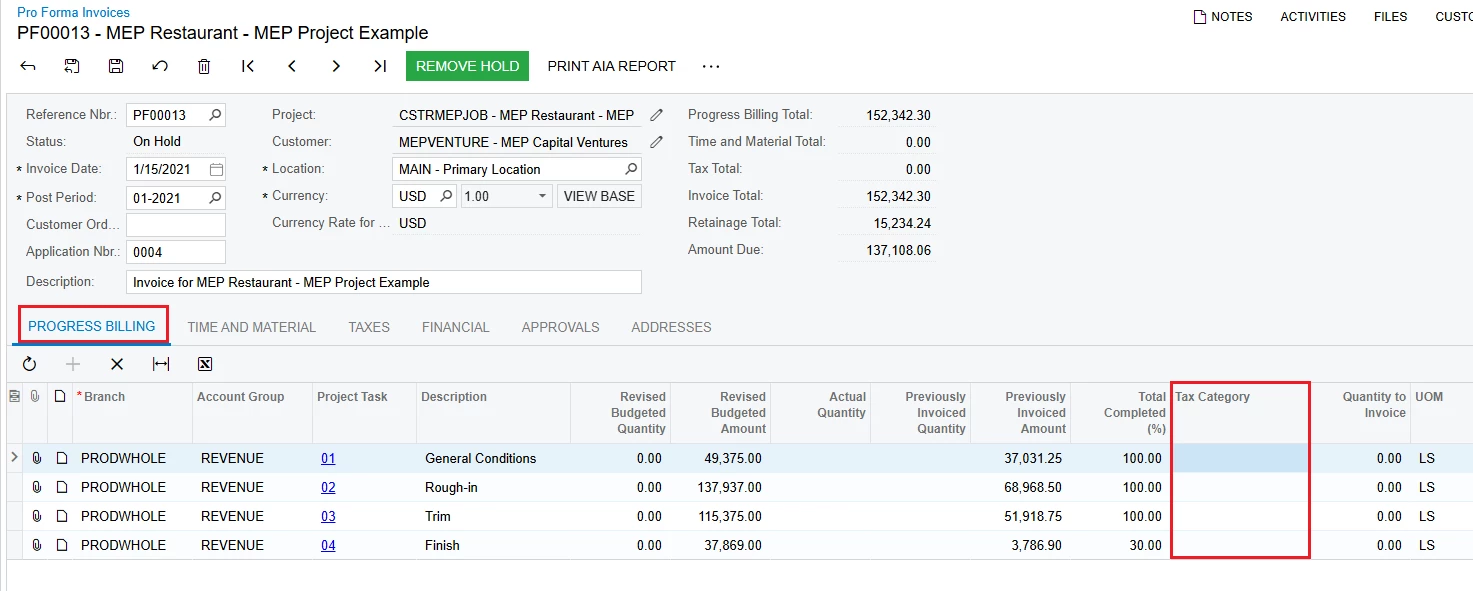Screen dimensions: 1473x591
Task: Open project task 01 link
Action: 328,458
